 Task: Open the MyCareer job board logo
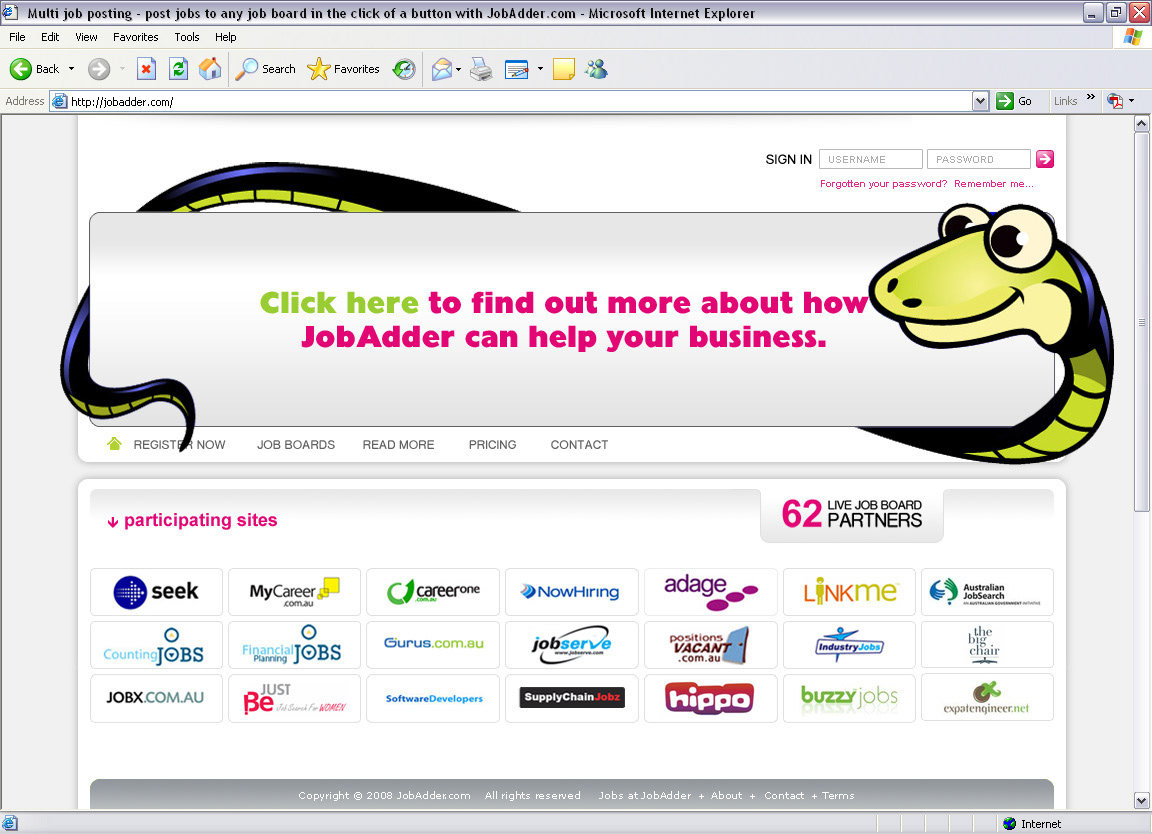coord(295,592)
